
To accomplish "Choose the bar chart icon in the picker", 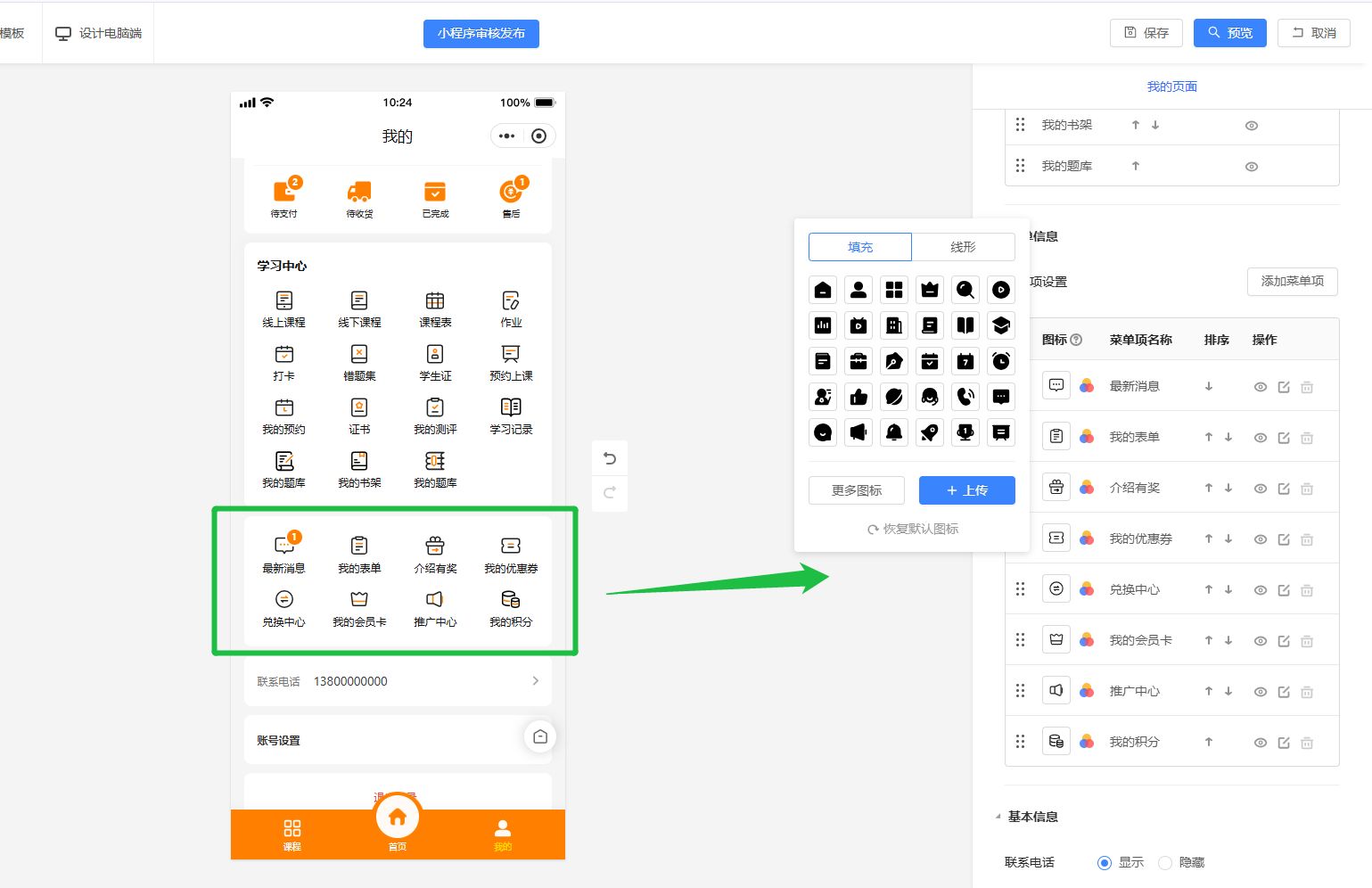I will [x=823, y=325].
